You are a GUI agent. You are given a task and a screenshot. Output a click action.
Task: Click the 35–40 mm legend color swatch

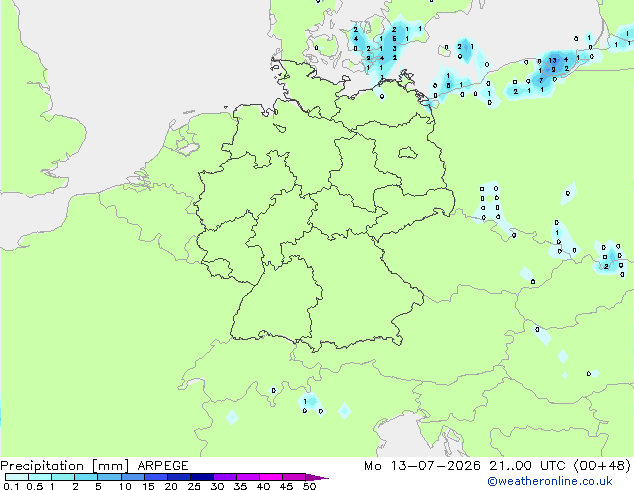[x=247, y=477]
